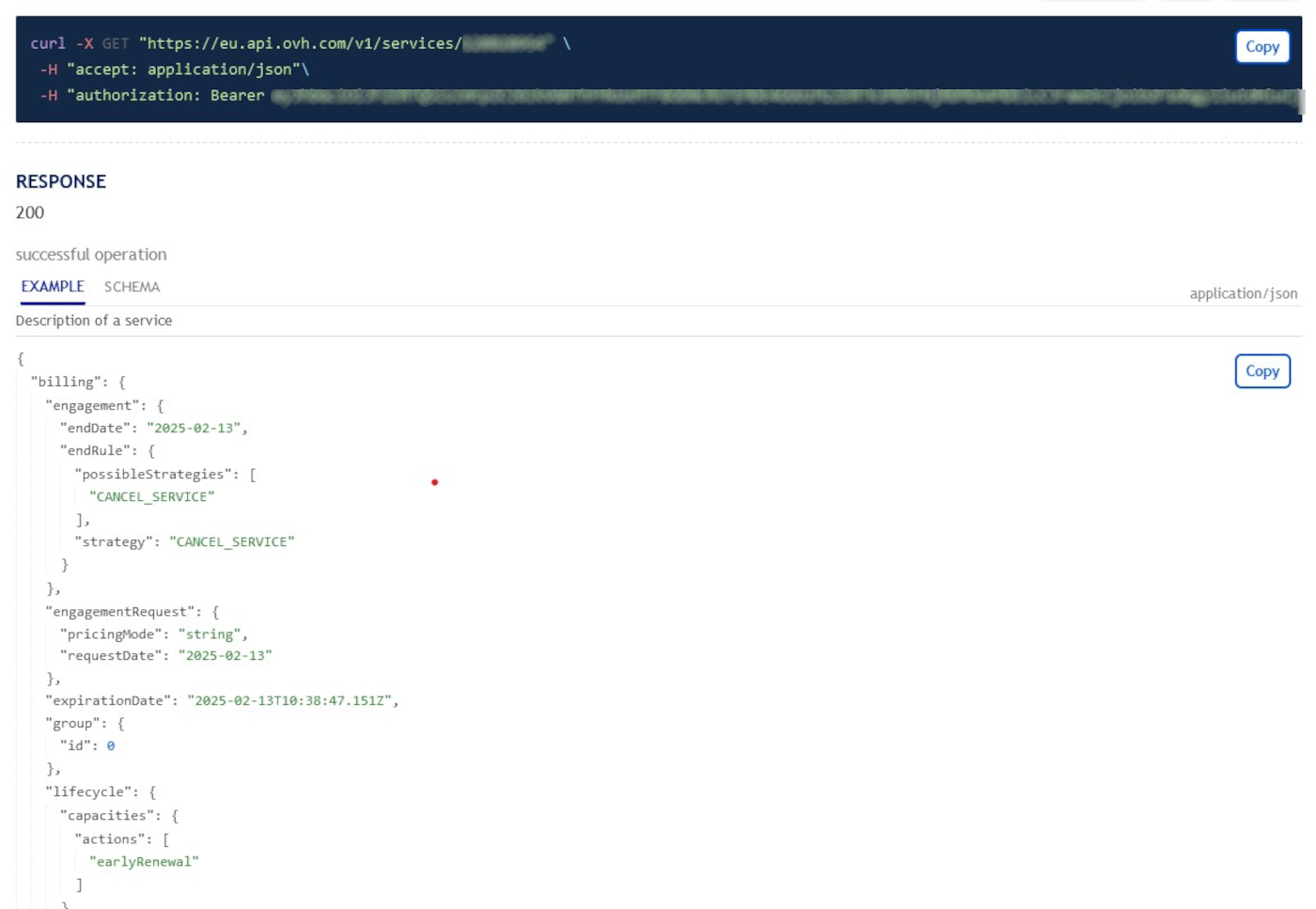Copy the curl command
Screen dimensions: 1316x909
point(1261,47)
